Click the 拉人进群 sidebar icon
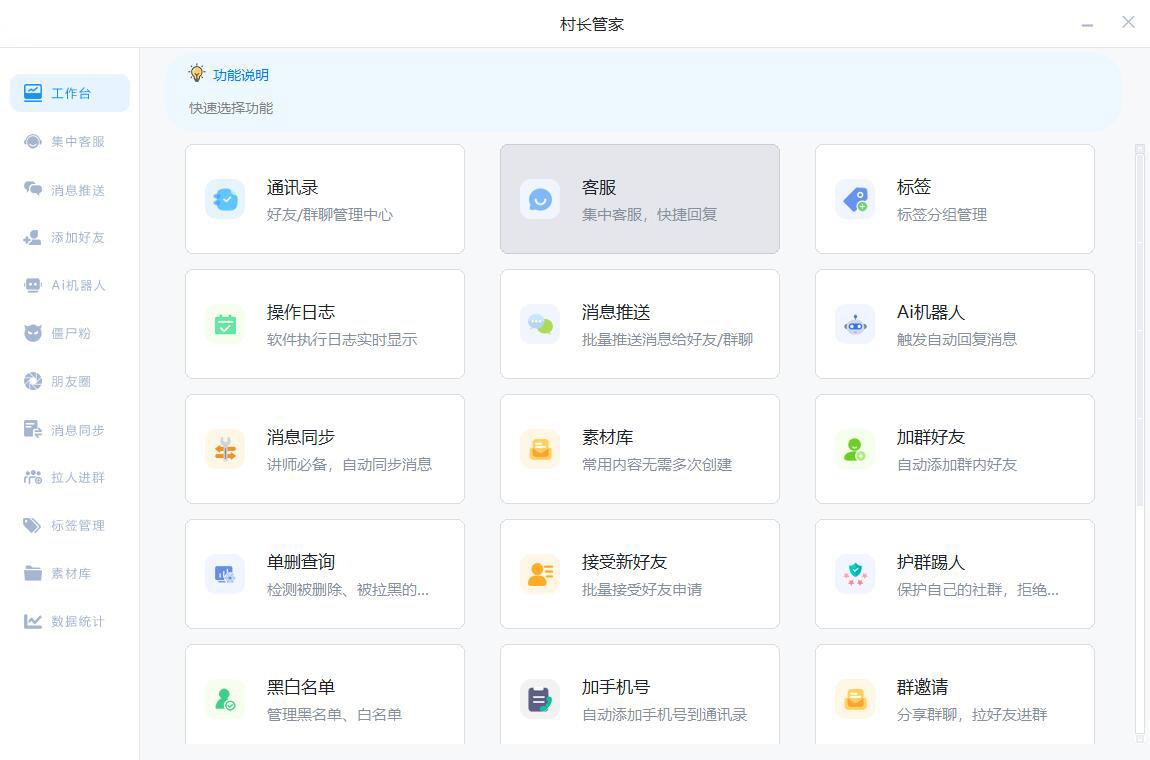The width and height of the screenshot is (1150, 760). [x=69, y=477]
